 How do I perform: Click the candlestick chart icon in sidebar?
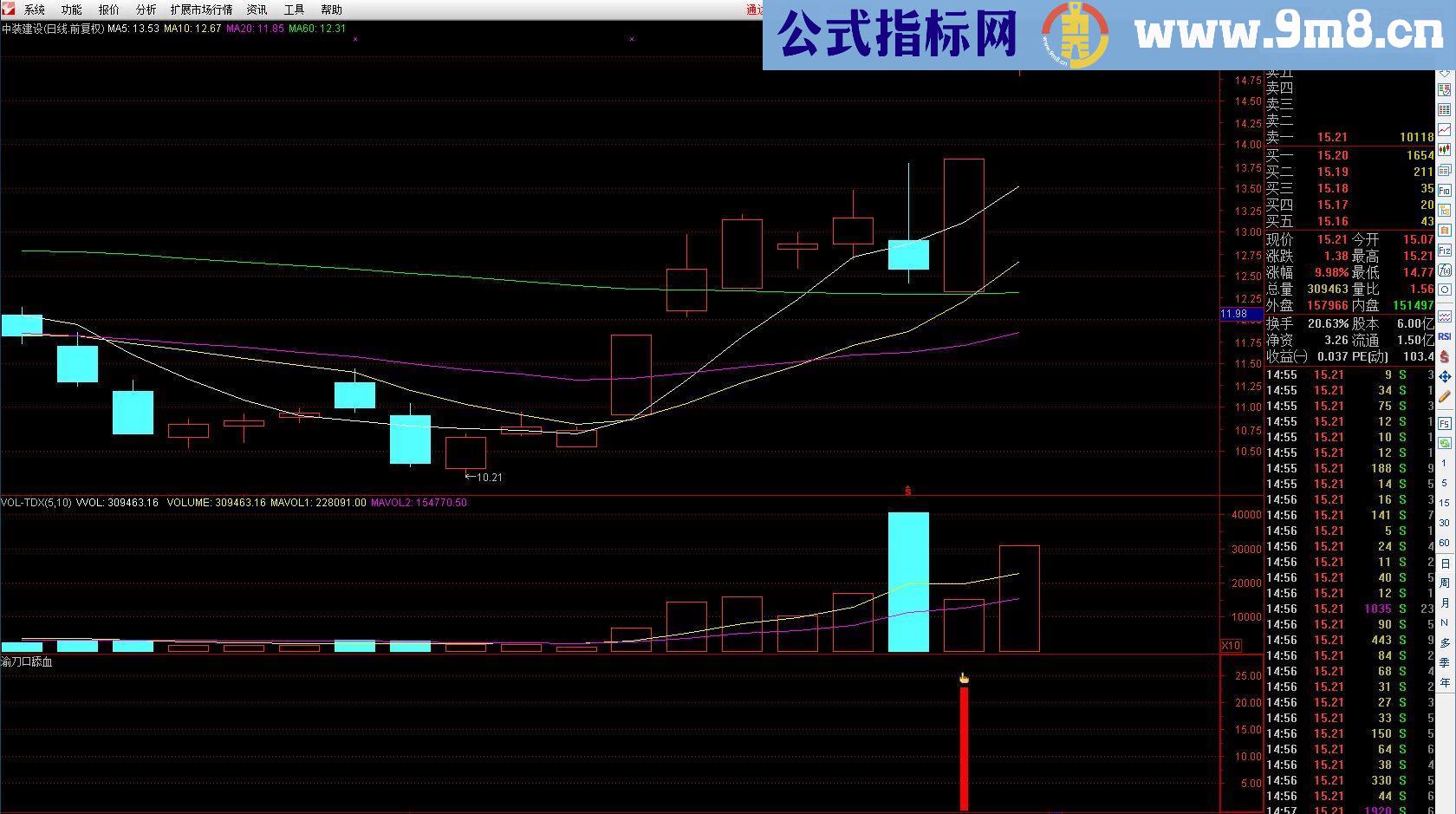1445,149
